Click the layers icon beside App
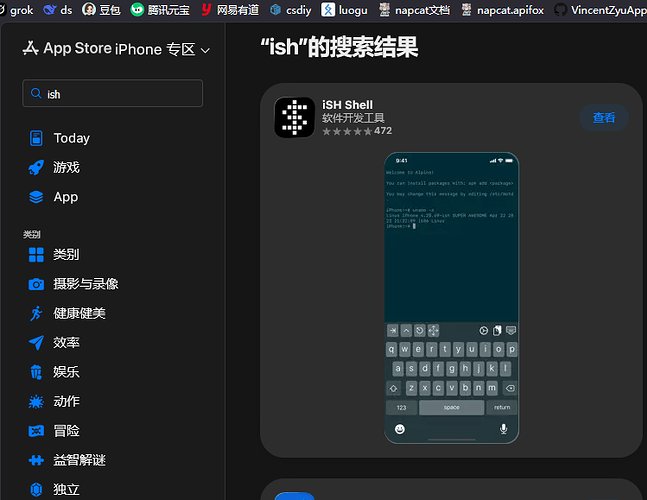The height and width of the screenshot is (500, 647). [x=36, y=197]
